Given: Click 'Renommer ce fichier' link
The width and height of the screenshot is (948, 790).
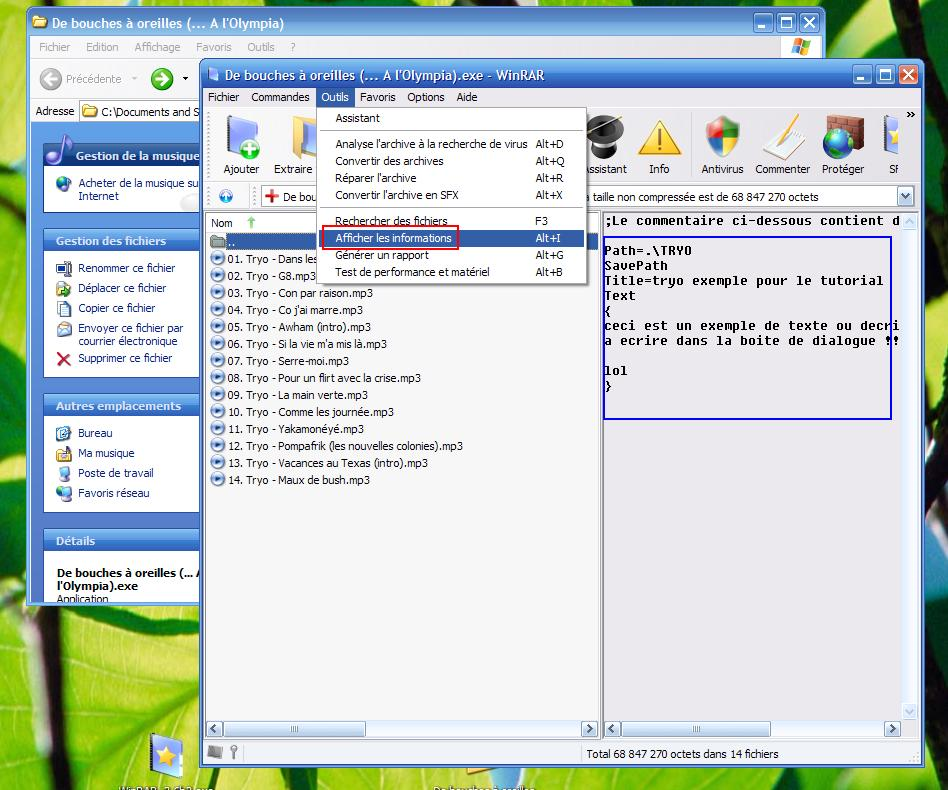Looking at the screenshot, I should tap(126, 268).
